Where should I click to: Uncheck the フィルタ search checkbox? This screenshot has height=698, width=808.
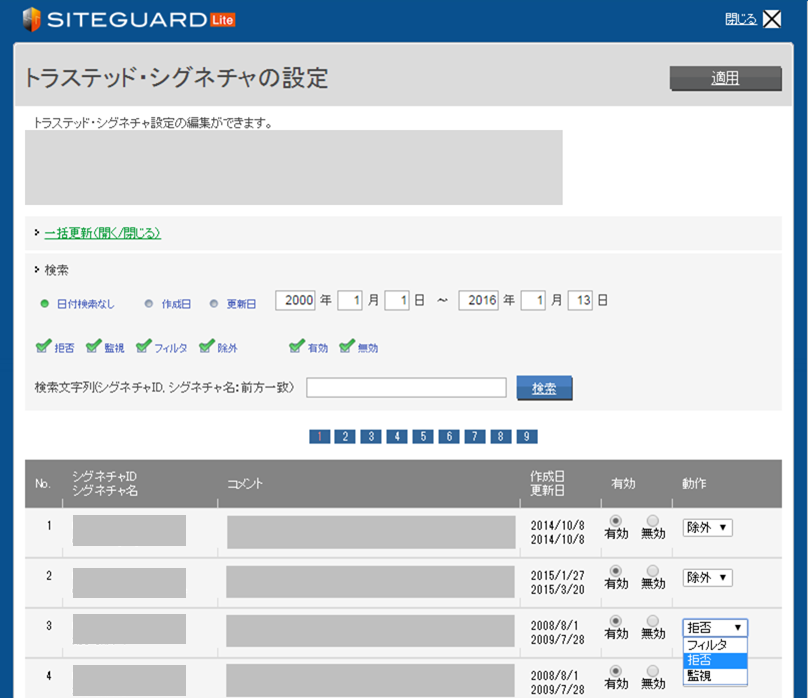pyautogui.click(x=144, y=347)
